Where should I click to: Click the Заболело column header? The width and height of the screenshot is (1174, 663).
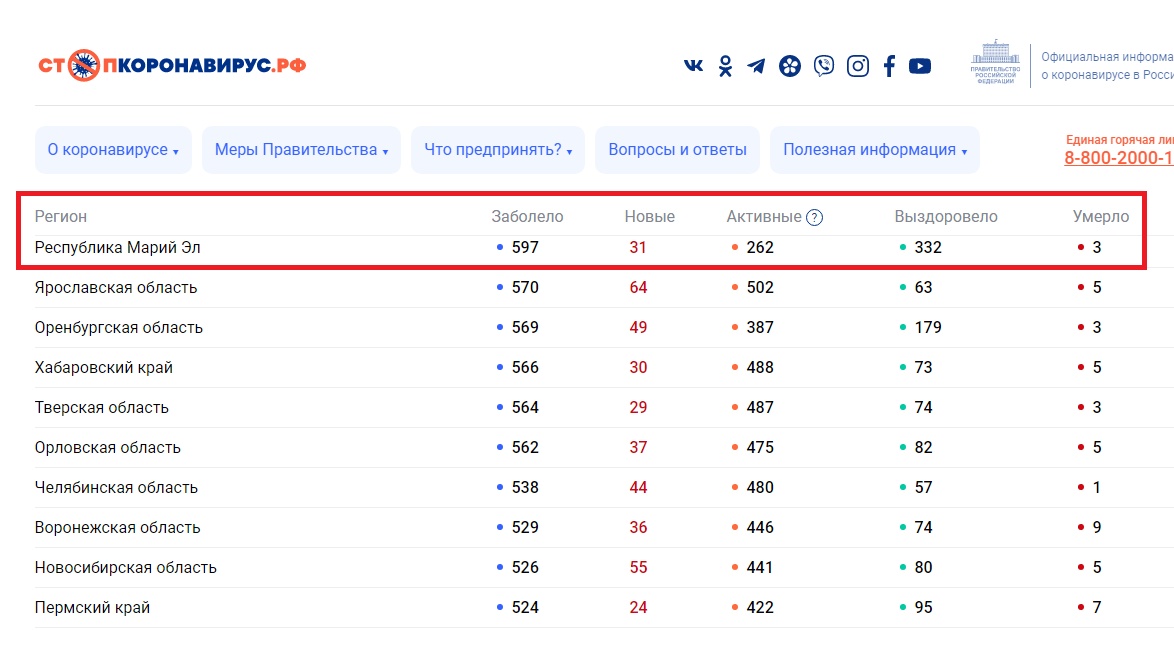[527, 217]
